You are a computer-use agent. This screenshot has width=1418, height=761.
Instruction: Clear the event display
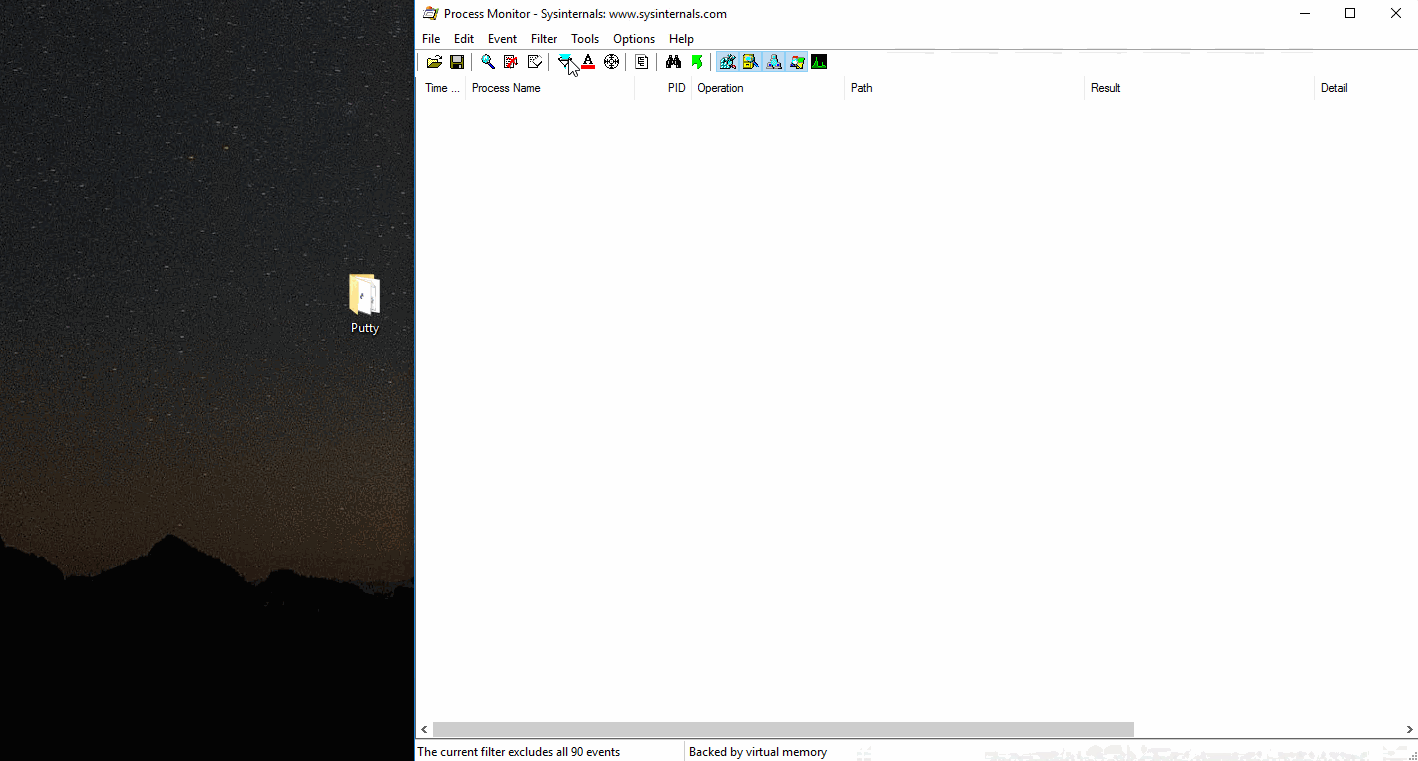tap(535, 62)
